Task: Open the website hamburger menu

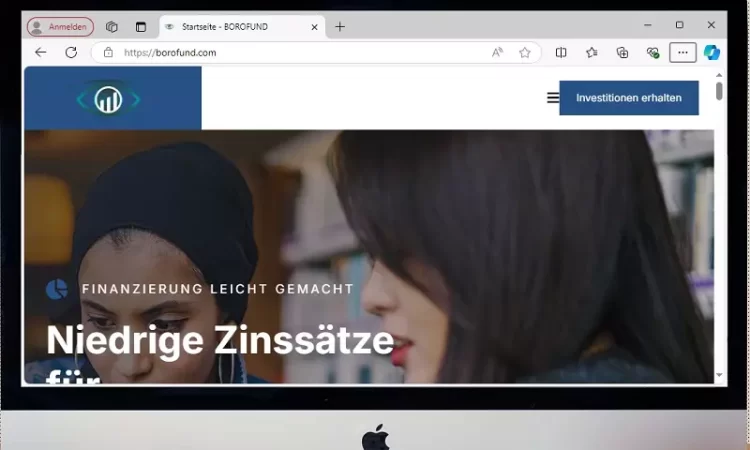Action: point(553,98)
